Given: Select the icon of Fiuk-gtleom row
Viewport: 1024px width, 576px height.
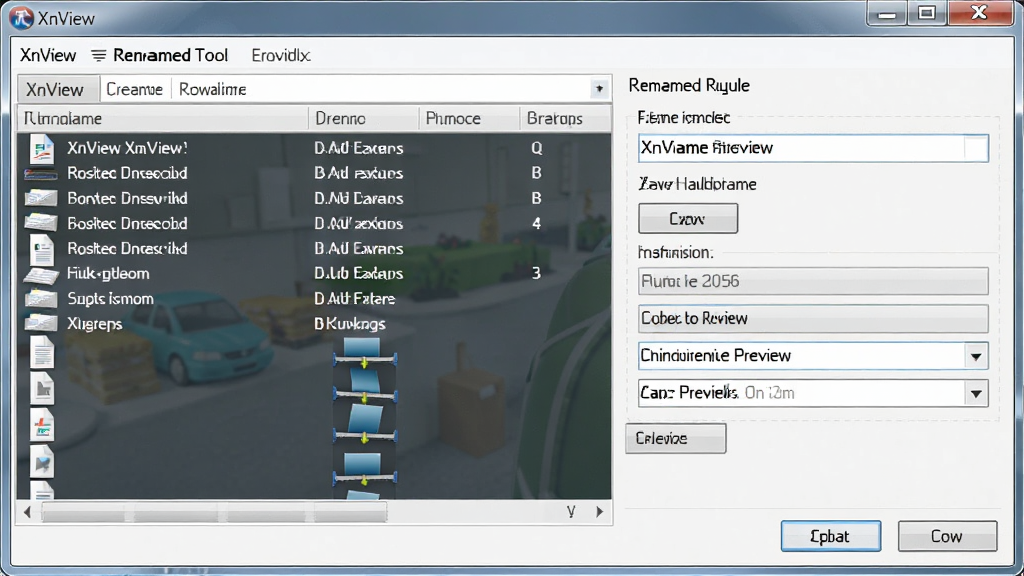Looking at the screenshot, I should coord(40,275).
